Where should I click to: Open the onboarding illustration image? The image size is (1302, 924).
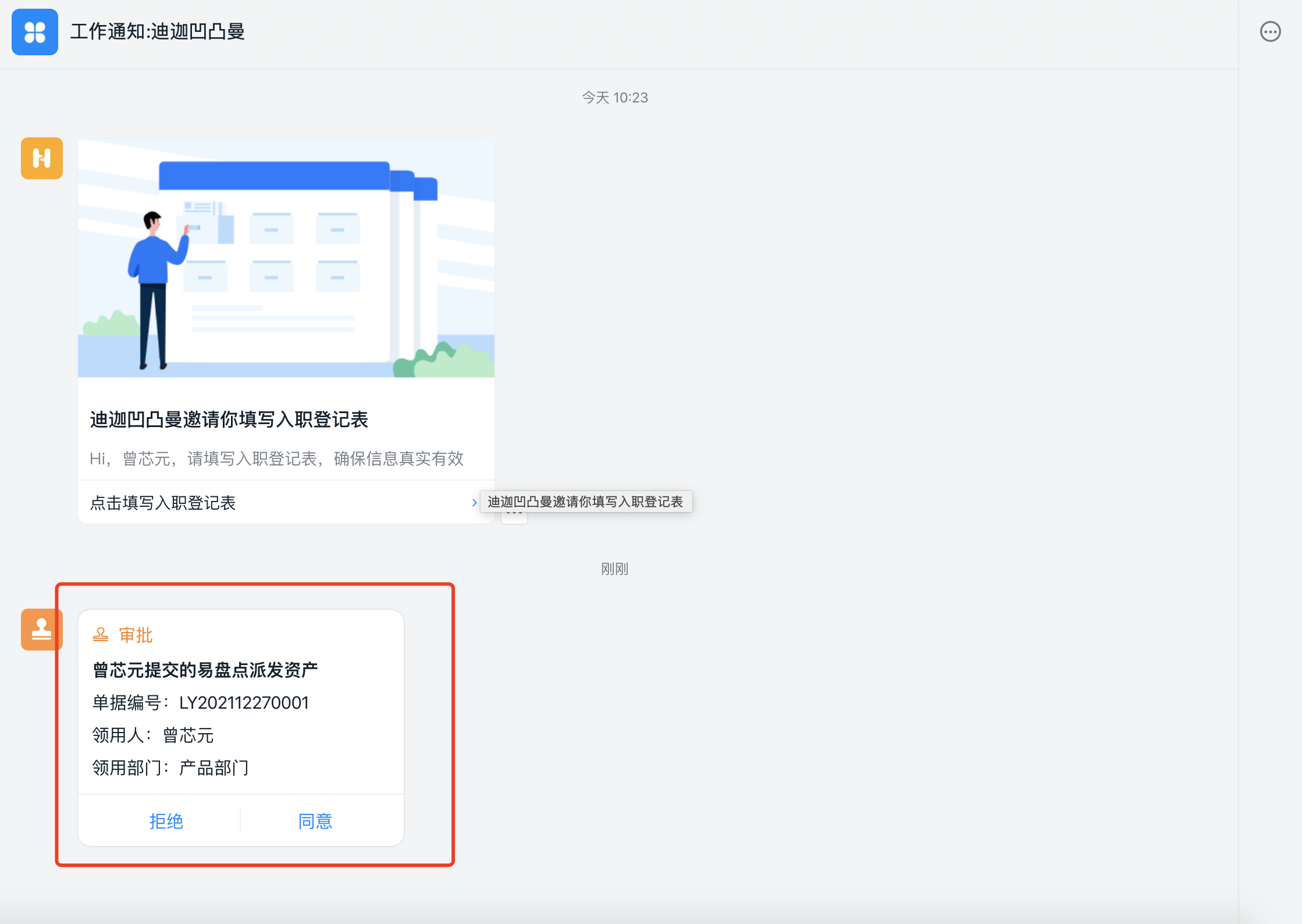pyautogui.click(x=286, y=258)
